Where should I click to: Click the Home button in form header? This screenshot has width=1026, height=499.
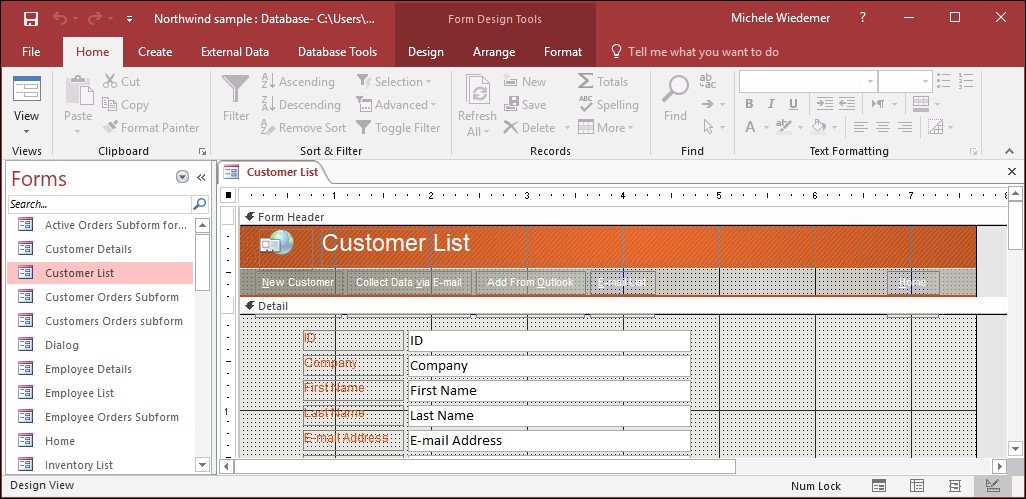pos(913,283)
